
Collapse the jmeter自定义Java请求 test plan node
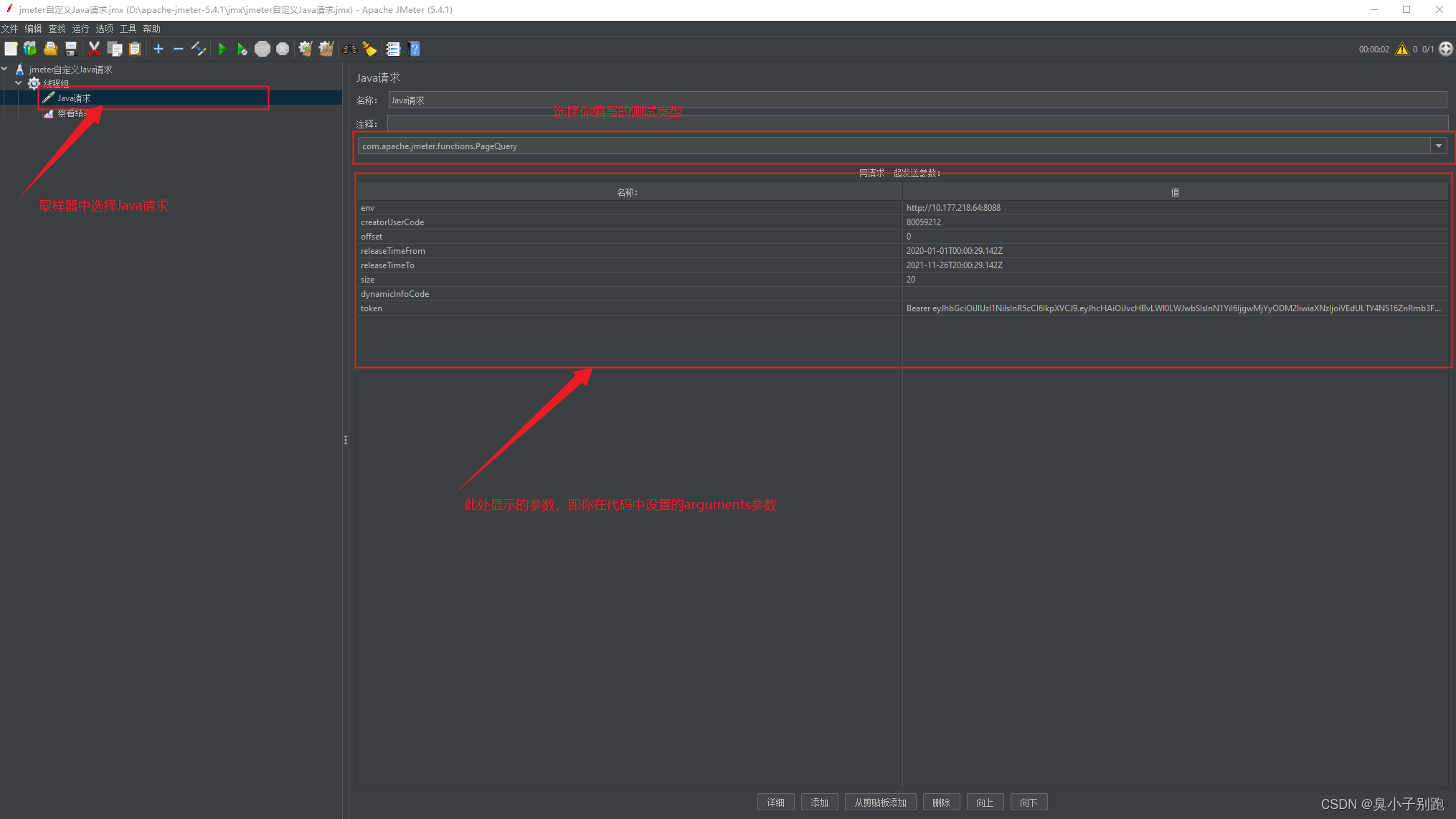(5, 70)
